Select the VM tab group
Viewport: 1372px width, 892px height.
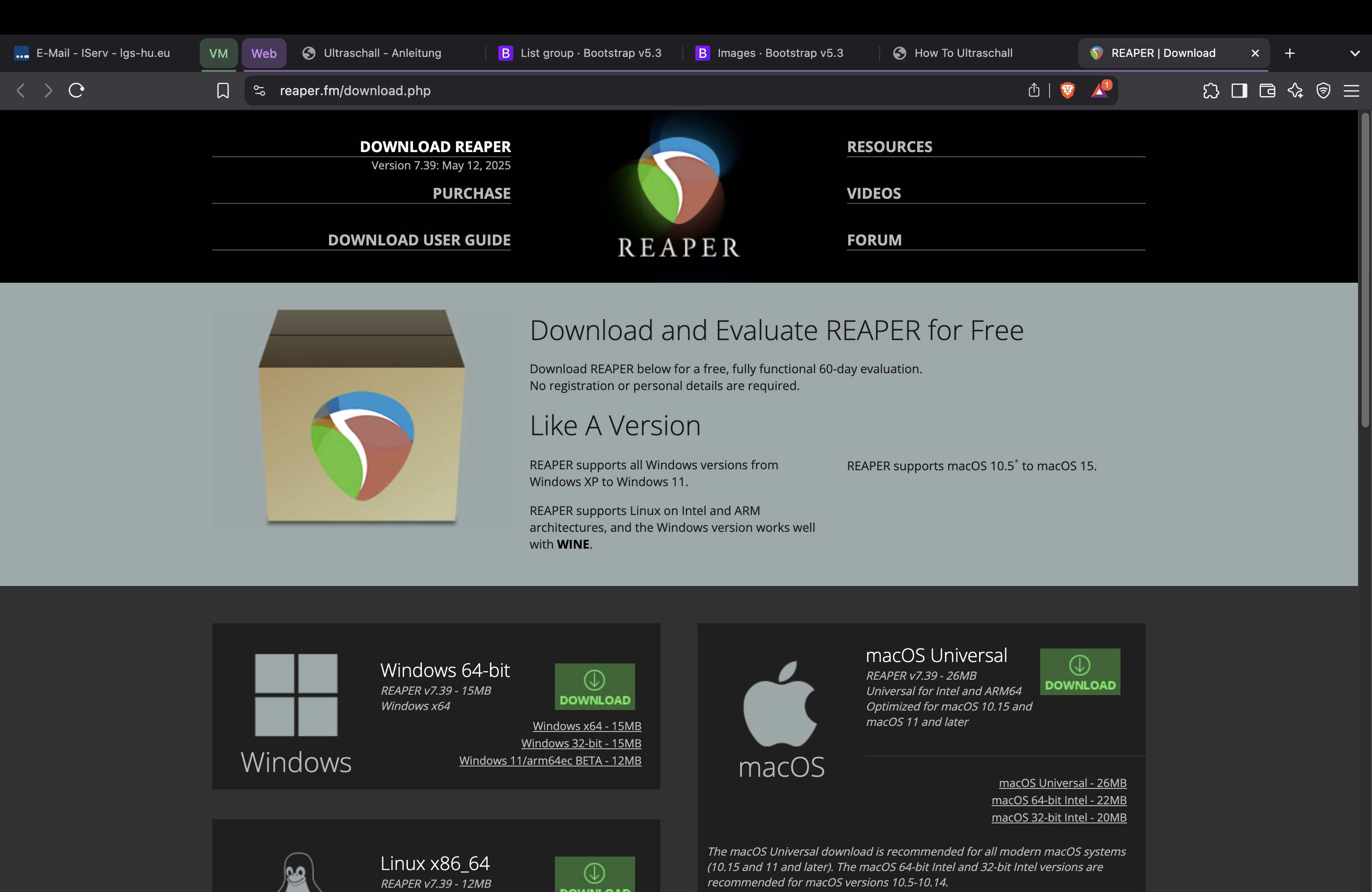[x=218, y=53]
